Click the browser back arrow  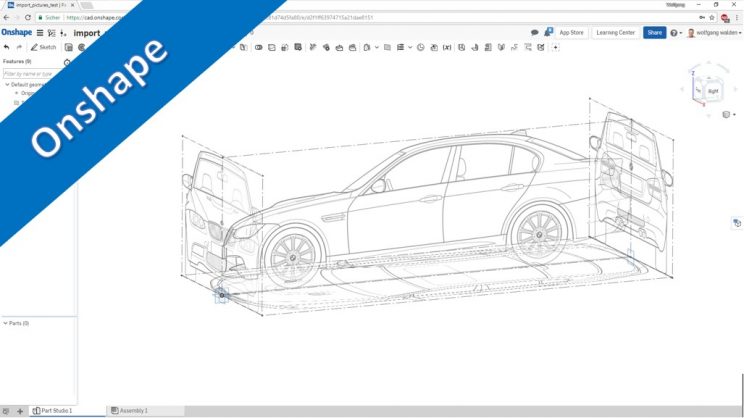[6, 18]
